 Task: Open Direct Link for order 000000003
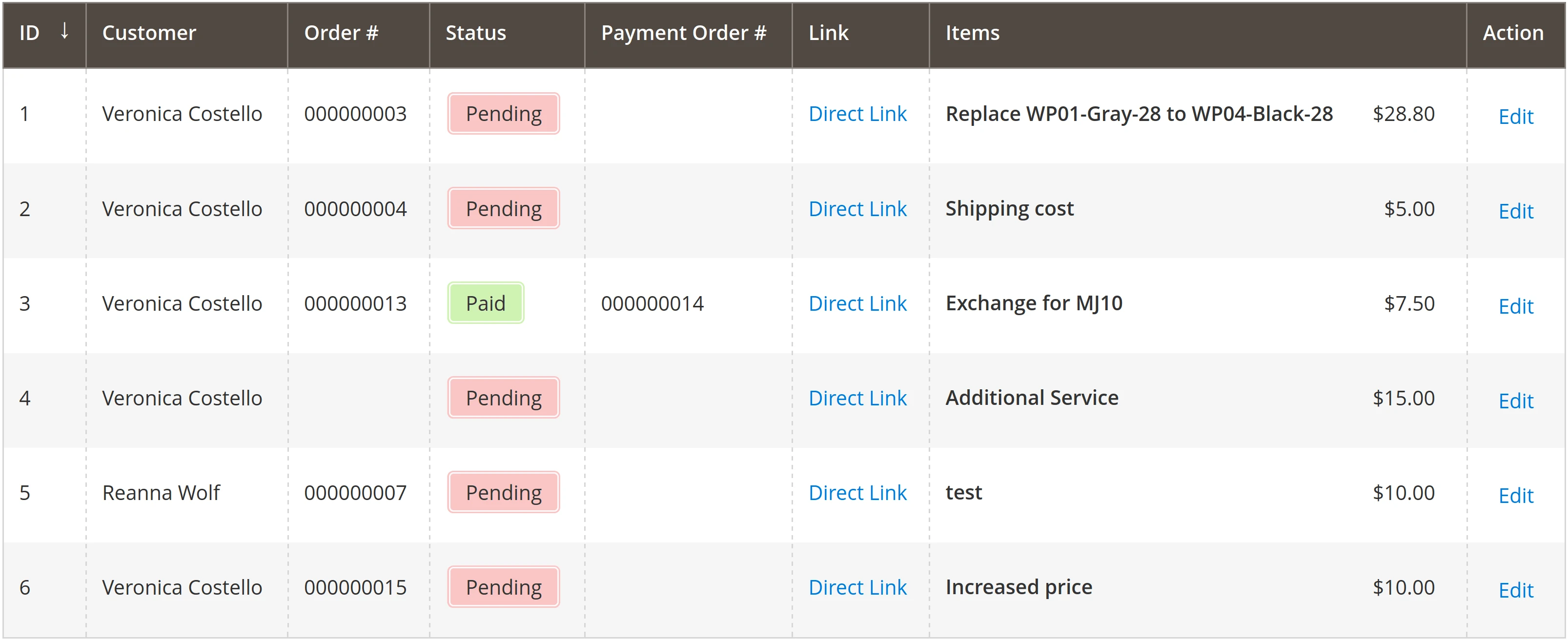pyautogui.click(x=857, y=113)
